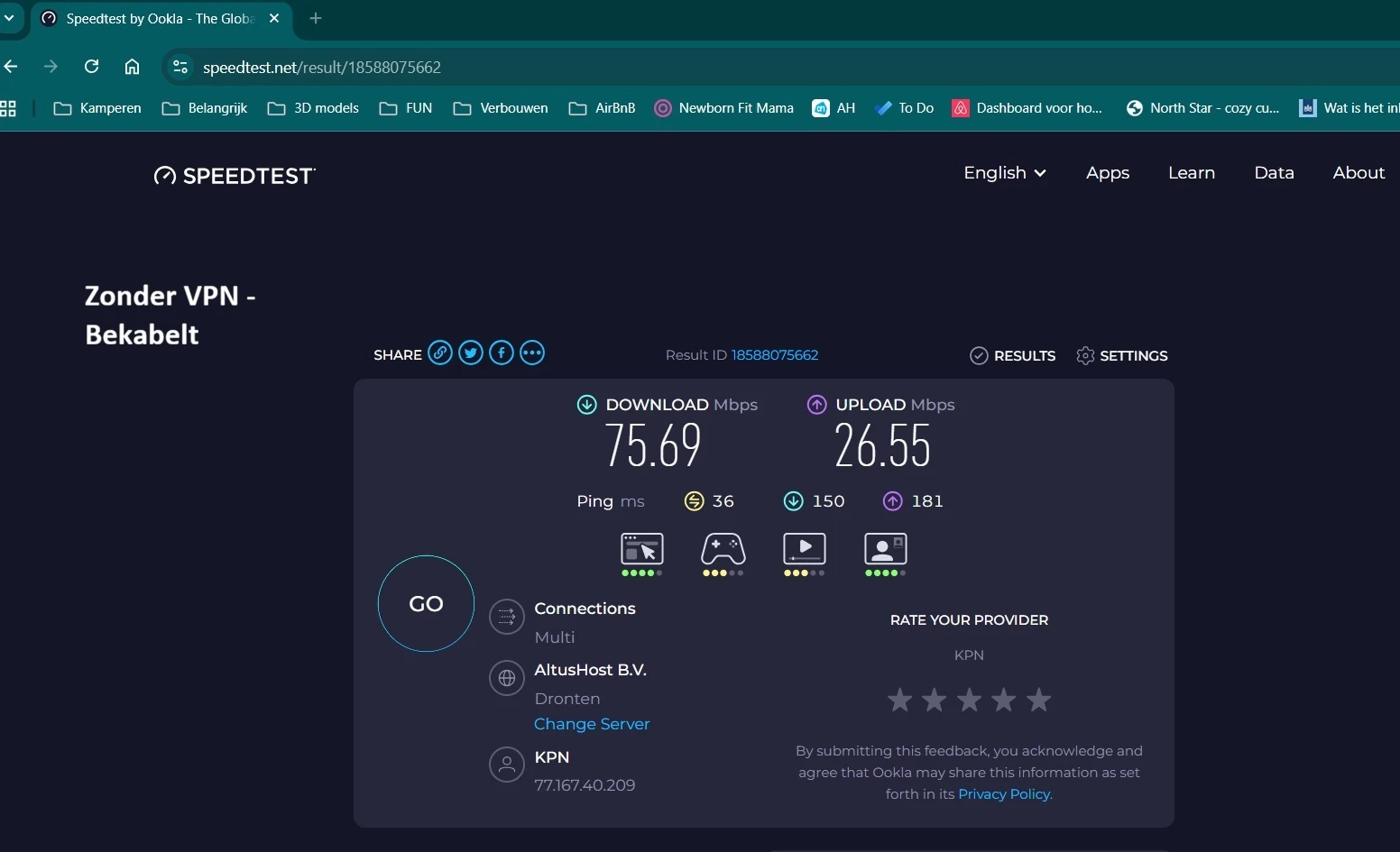Viewport: 1400px width, 852px height.
Task: Start a new test with GO
Action: (426, 603)
